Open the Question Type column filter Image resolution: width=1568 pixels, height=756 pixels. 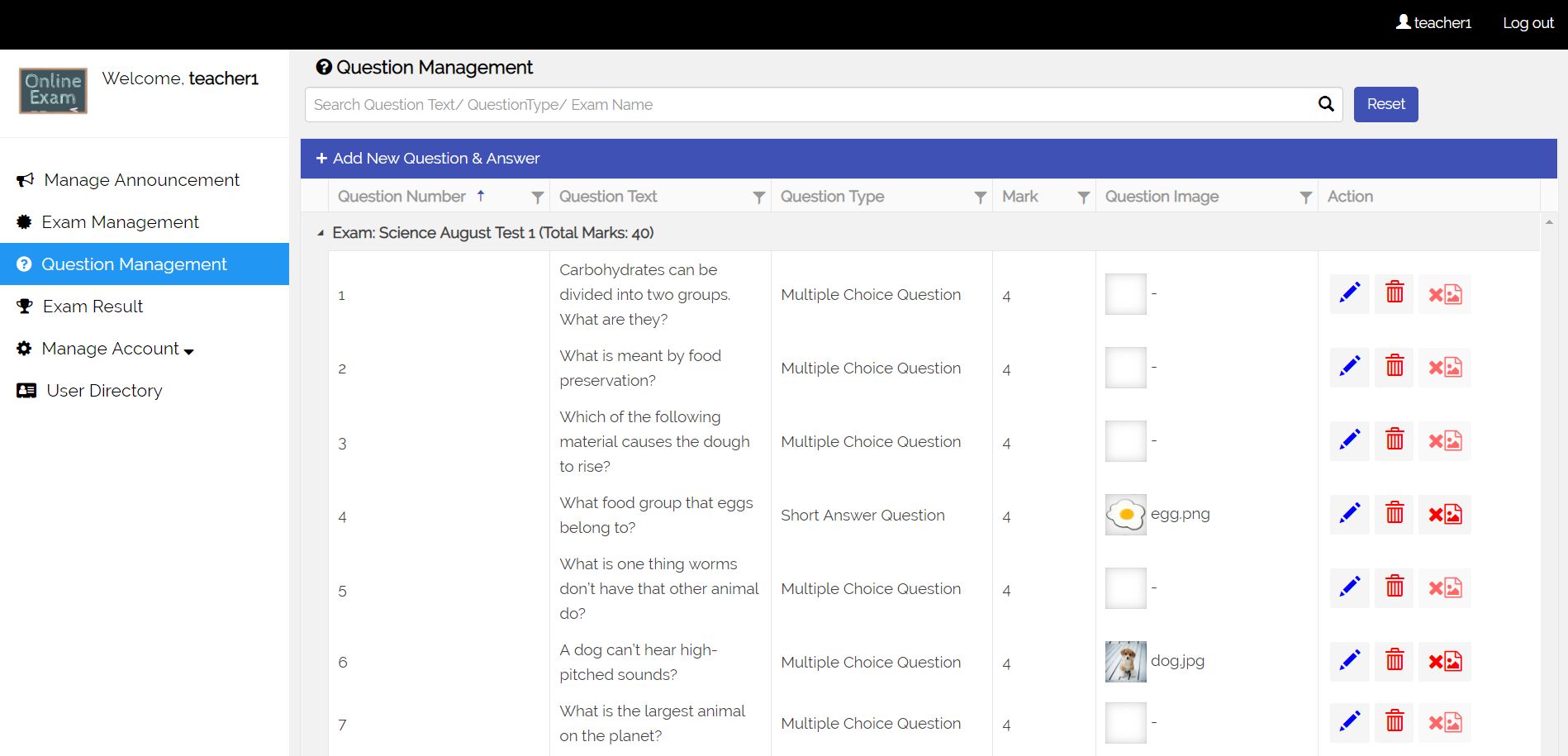pos(980,197)
